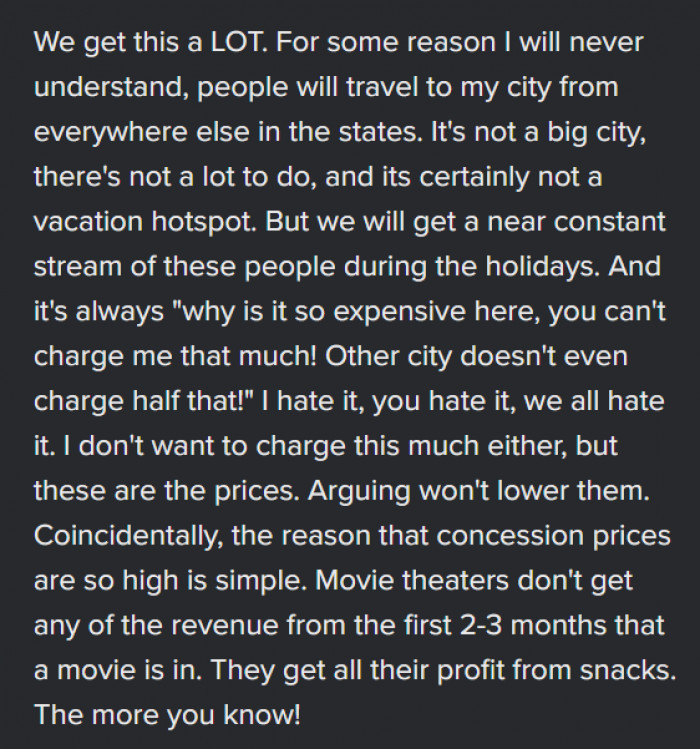Select the word "everywhere" in the paragraph
This screenshot has width=700, height=749.
(x=110, y=132)
